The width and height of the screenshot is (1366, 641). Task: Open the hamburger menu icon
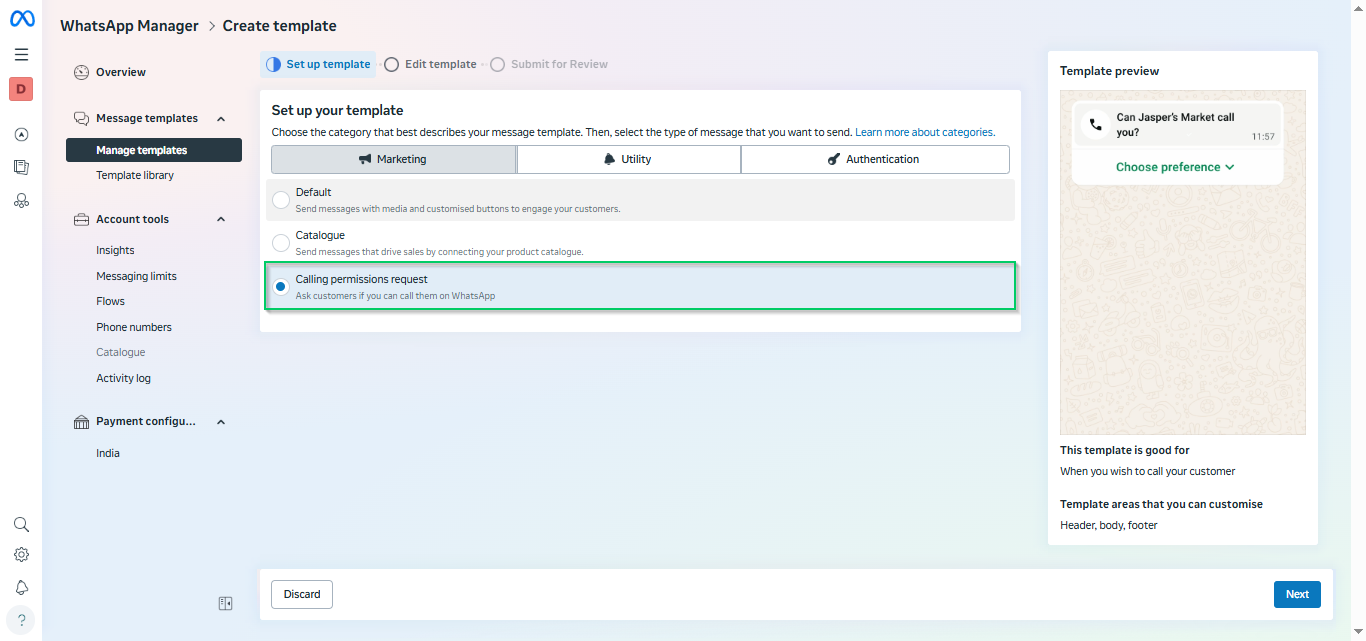pos(21,55)
